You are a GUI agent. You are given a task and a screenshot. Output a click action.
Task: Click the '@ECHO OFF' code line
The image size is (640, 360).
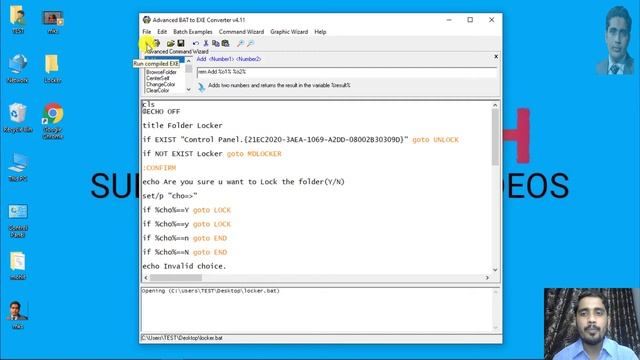[161, 111]
